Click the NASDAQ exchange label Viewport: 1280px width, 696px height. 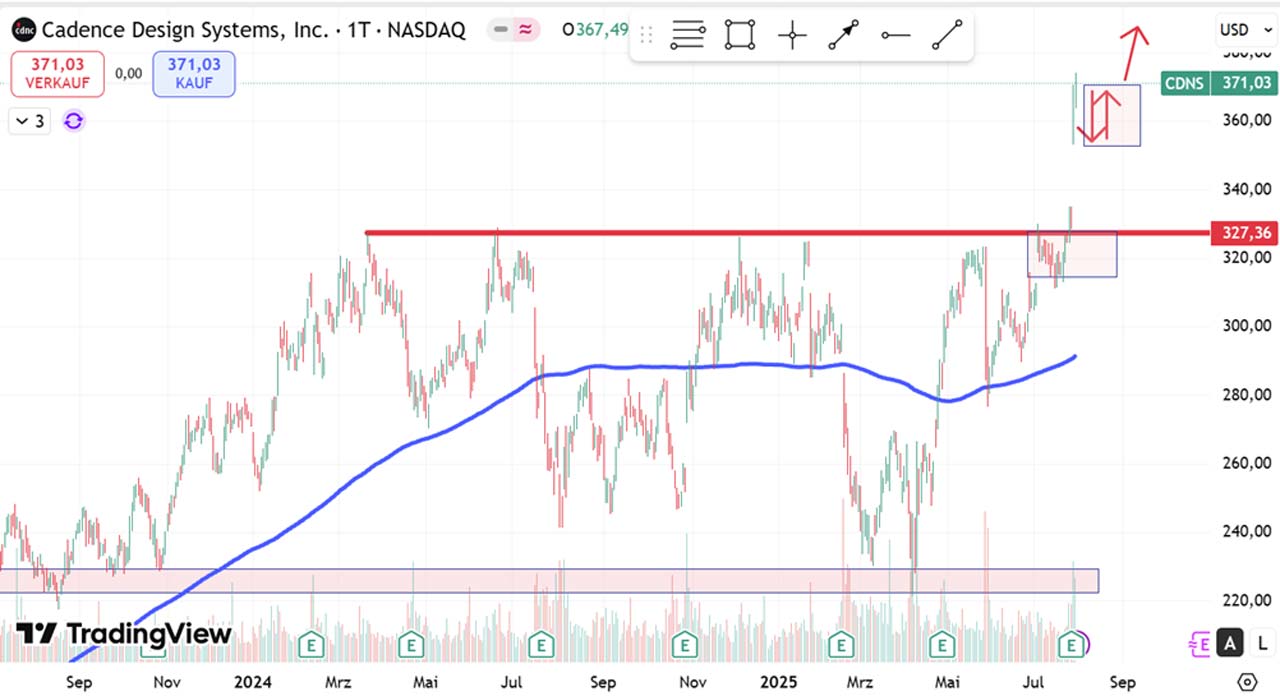click(425, 30)
